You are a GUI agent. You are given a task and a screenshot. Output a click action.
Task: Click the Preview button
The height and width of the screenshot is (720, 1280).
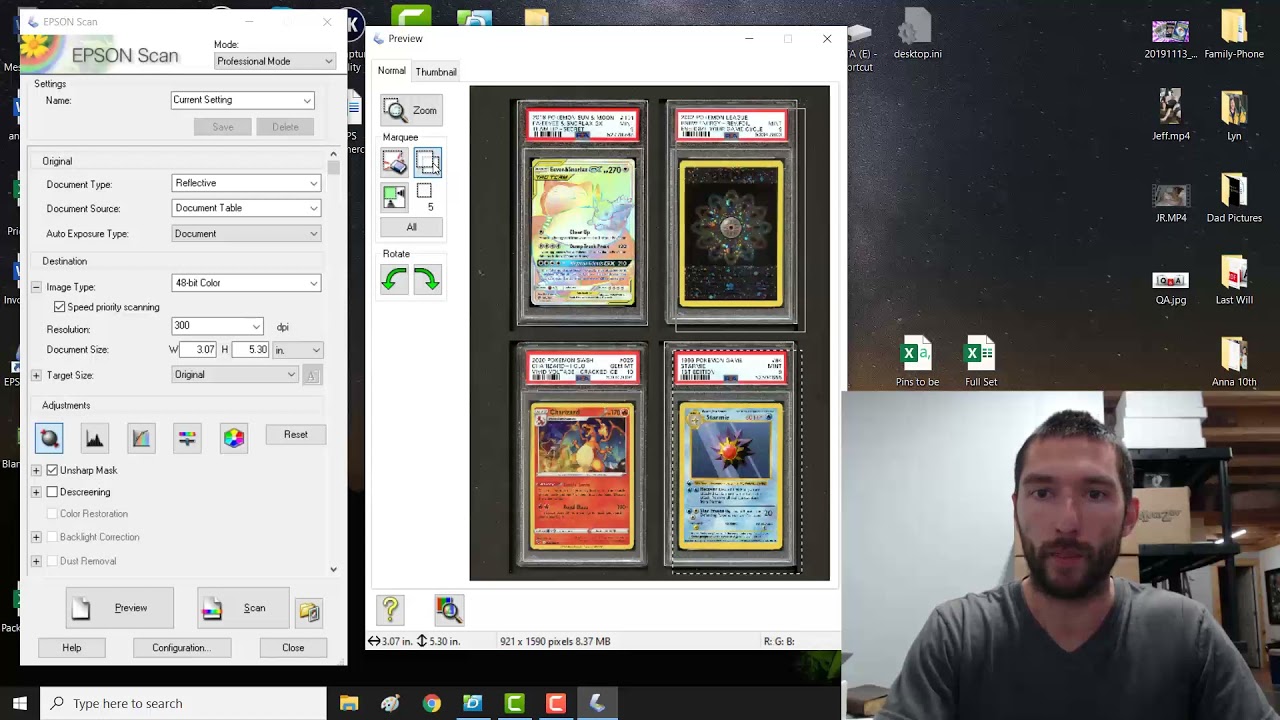pyautogui.click(x=120, y=608)
